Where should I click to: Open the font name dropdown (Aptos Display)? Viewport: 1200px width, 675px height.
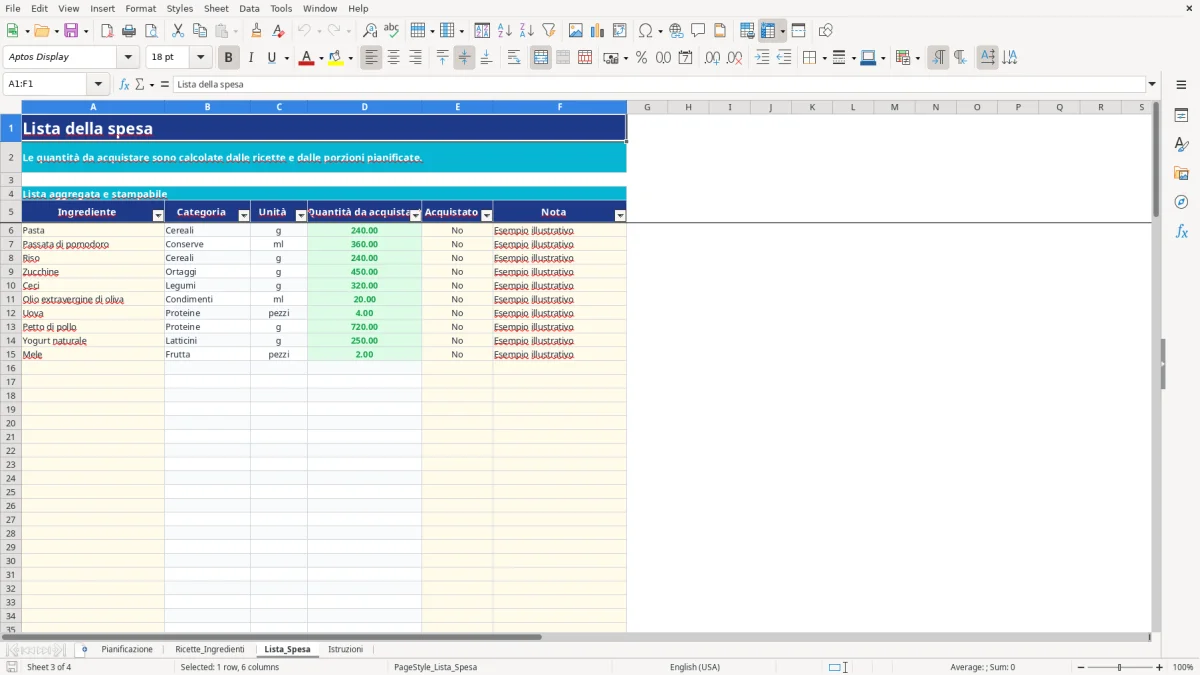point(128,57)
